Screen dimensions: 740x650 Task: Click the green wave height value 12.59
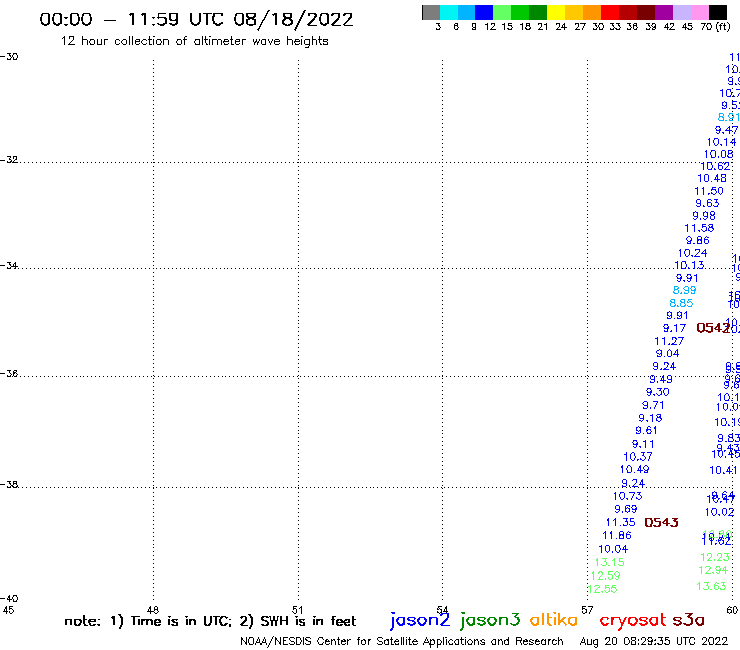coord(605,575)
